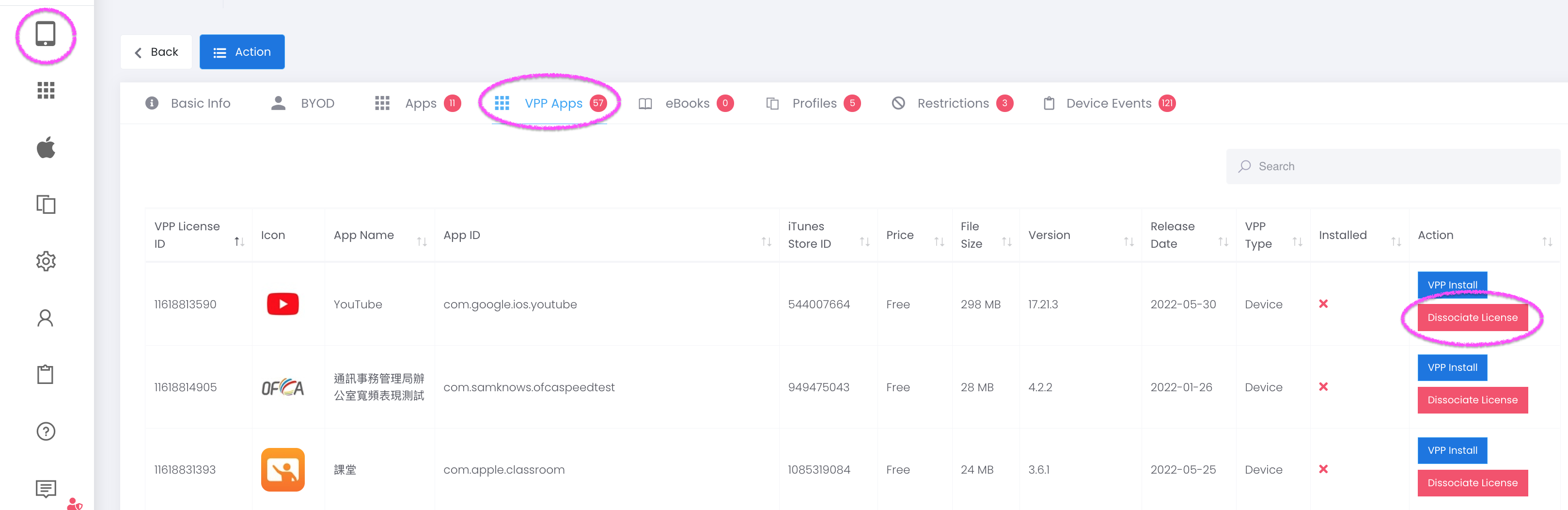Click VPP Install for YouTube

1452,285
